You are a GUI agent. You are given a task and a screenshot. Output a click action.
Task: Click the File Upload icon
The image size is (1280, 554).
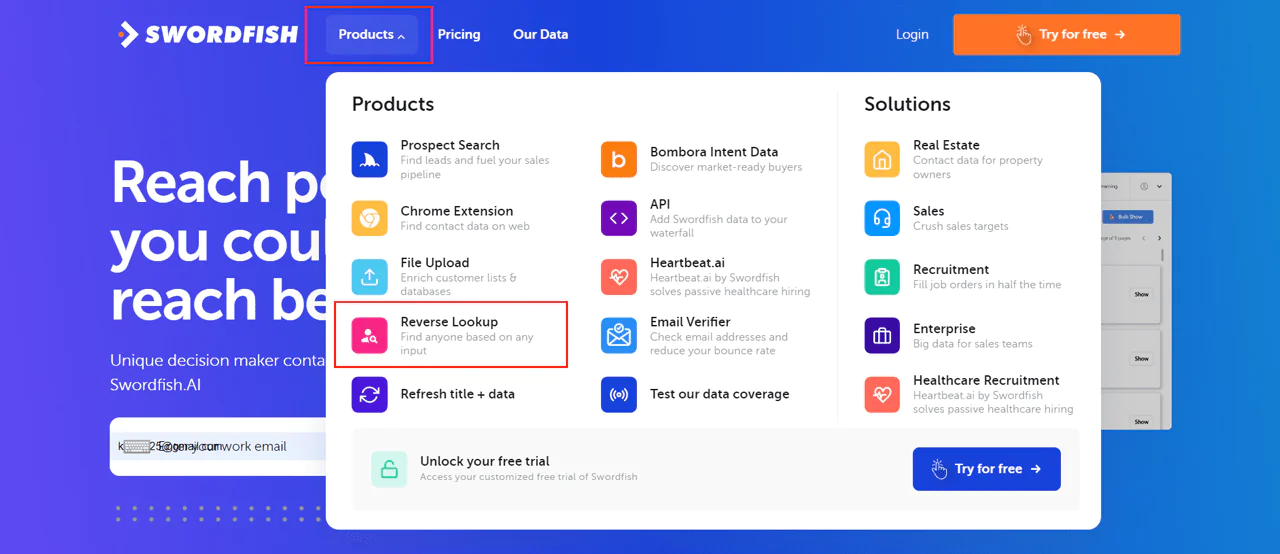370,277
